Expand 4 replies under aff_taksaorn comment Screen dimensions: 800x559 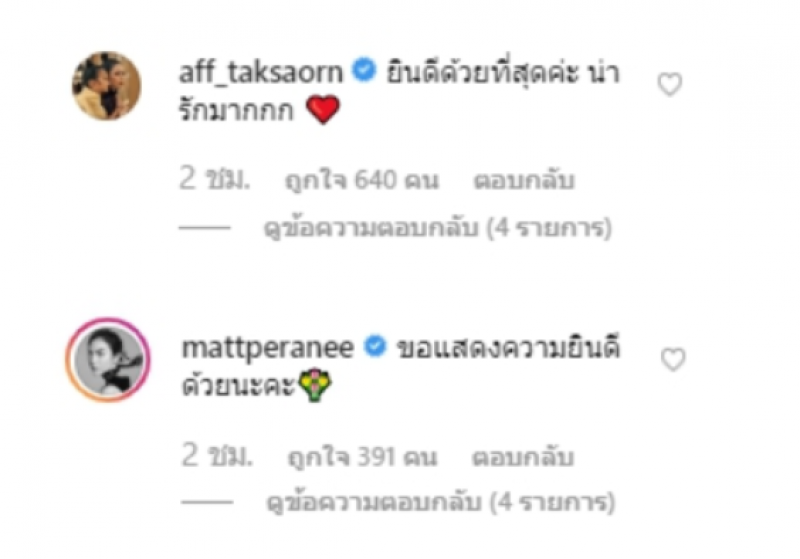[438, 228]
